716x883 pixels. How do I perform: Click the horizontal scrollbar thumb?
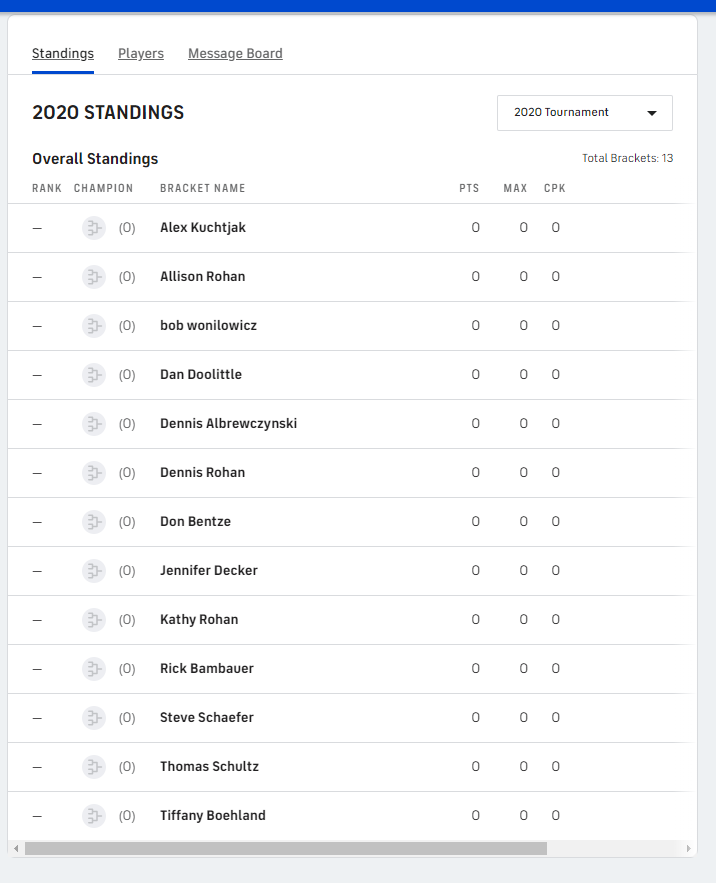(x=285, y=849)
